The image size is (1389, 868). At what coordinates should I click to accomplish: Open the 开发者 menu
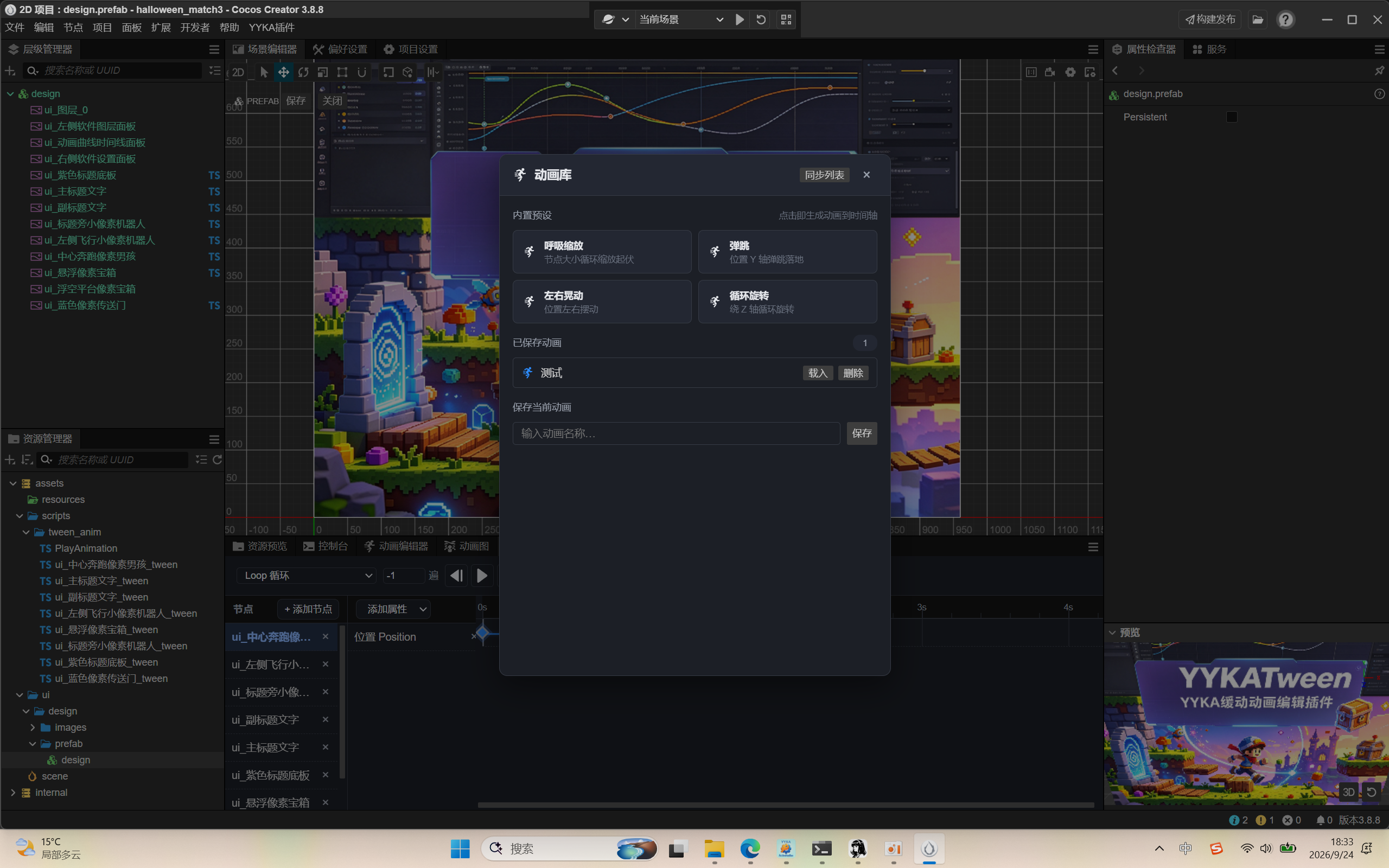pyautogui.click(x=195, y=28)
